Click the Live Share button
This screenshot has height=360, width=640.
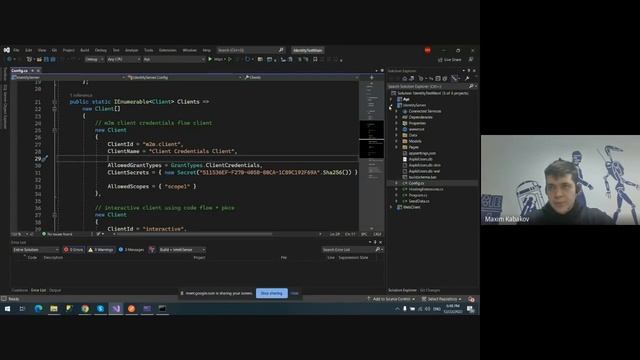point(450,60)
